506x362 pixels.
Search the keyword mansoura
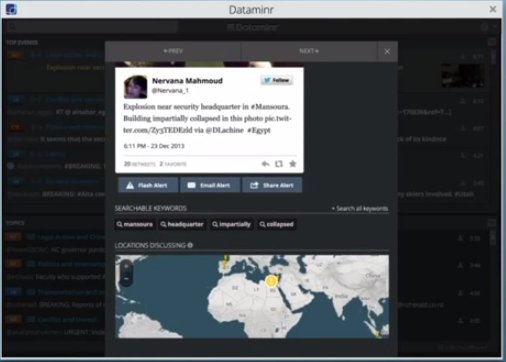click(135, 224)
